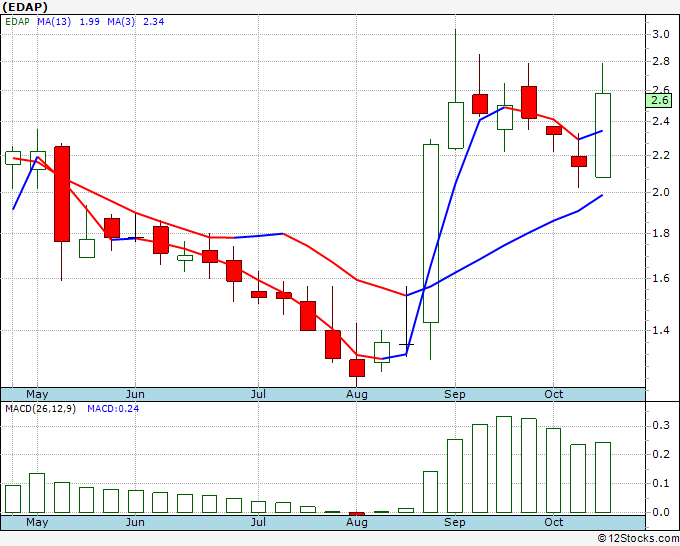680x546 pixels.
Task: Click the MA(13) legend label
Action: pos(54,21)
